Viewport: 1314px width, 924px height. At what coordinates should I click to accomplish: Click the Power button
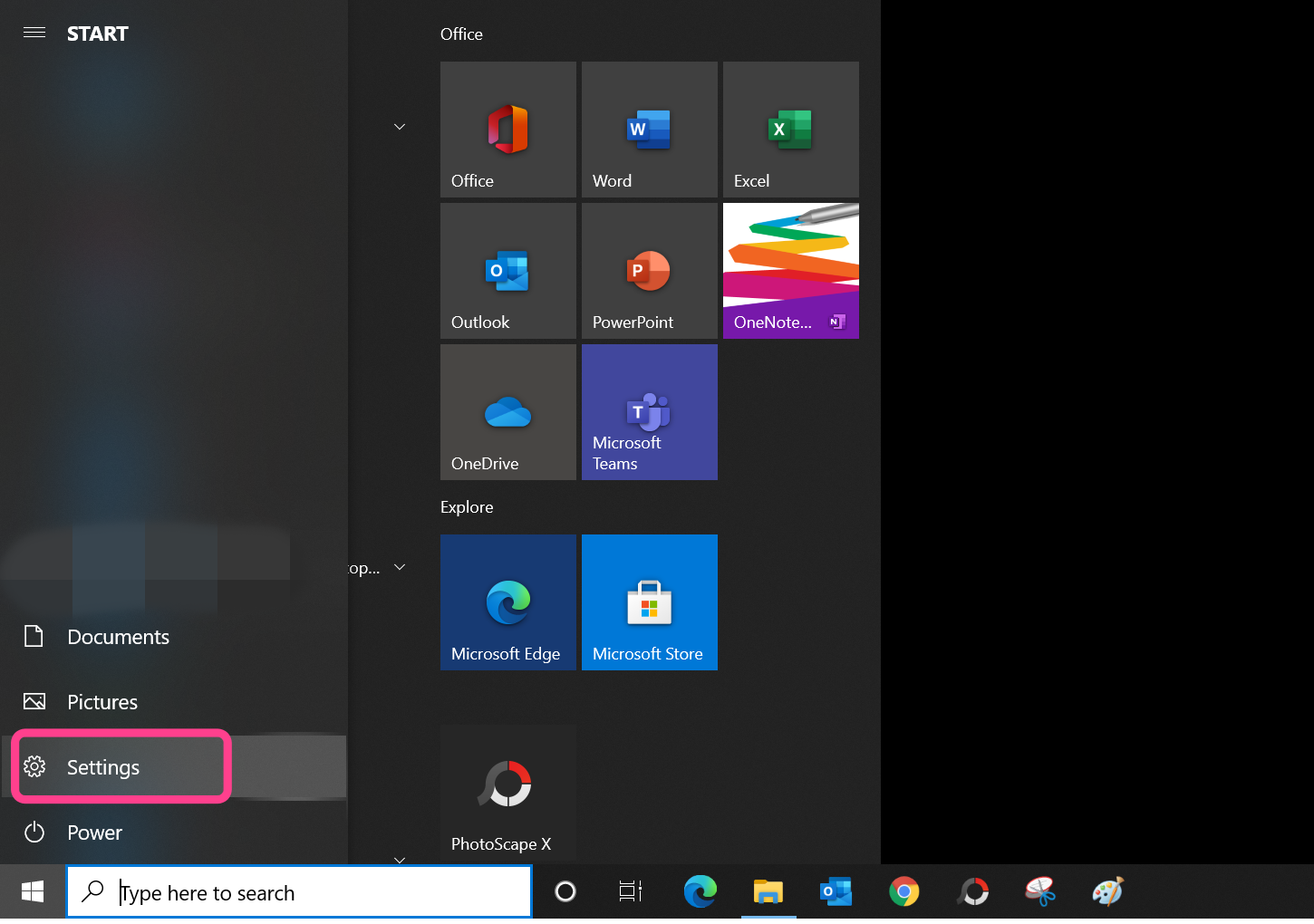[94, 833]
